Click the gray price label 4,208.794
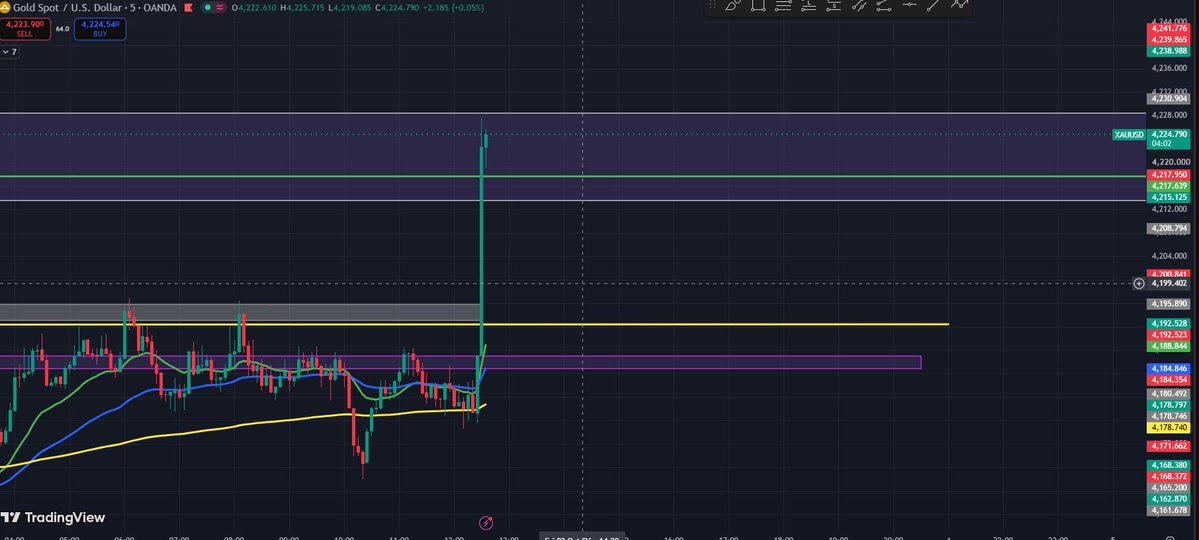The width and height of the screenshot is (1199, 540). 1168,228
